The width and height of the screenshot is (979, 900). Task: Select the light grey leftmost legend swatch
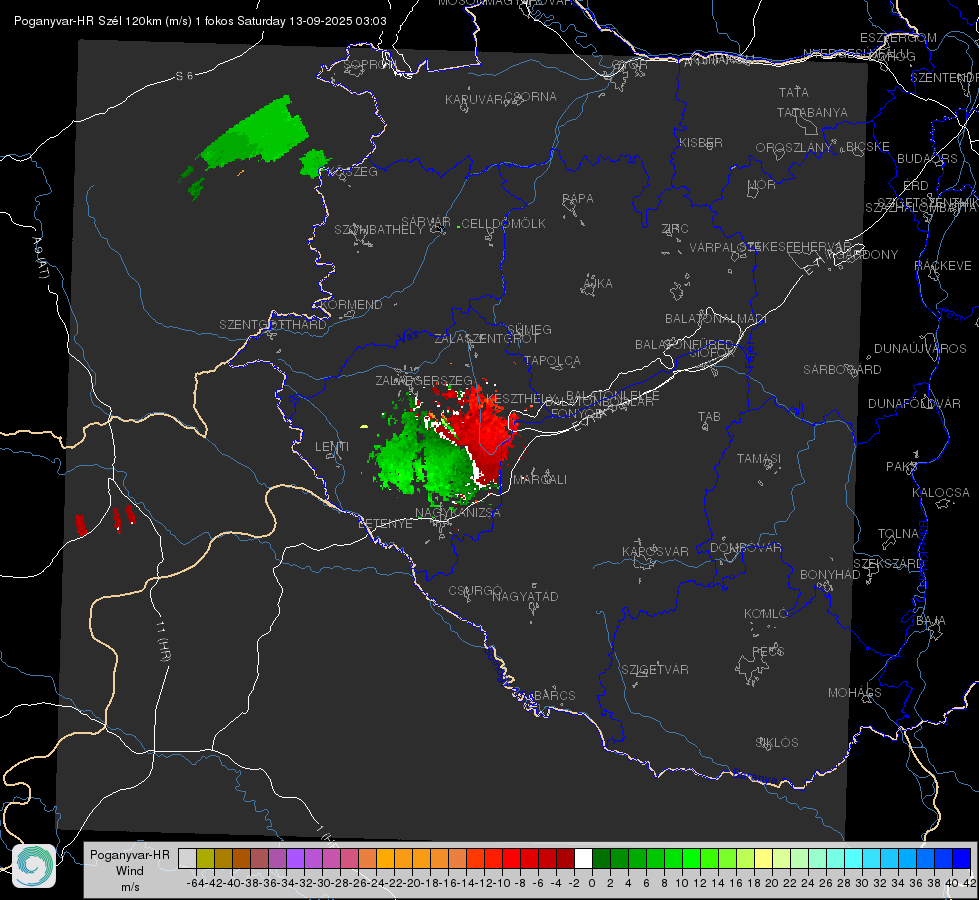click(187, 858)
